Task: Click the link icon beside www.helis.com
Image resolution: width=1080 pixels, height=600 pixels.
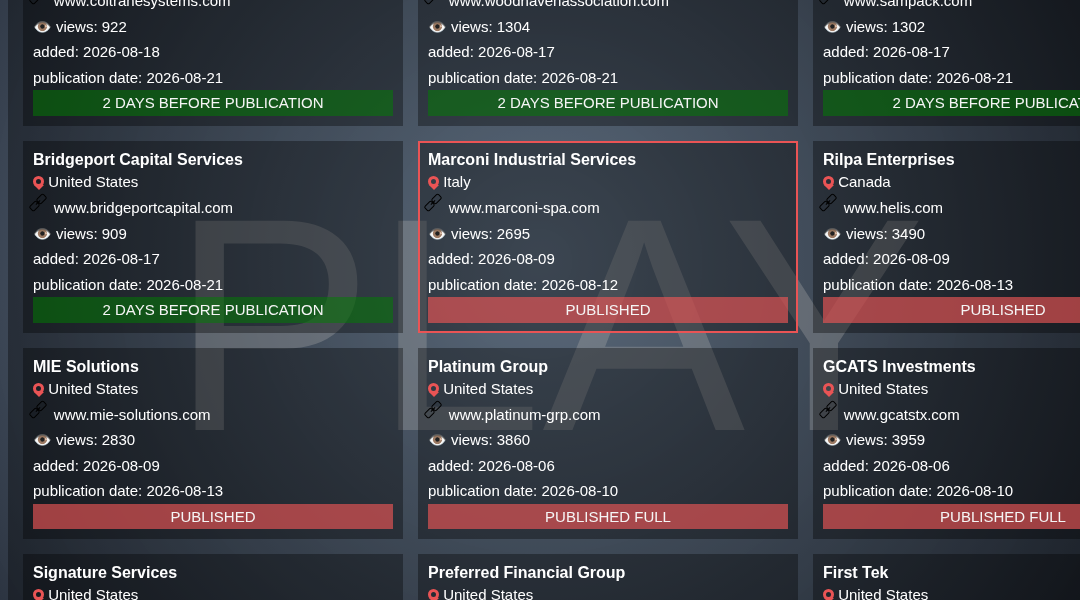Action: tap(829, 203)
